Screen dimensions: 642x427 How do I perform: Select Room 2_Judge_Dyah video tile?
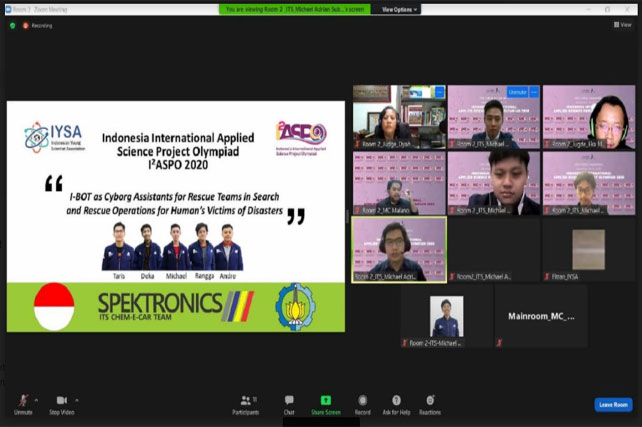click(399, 117)
